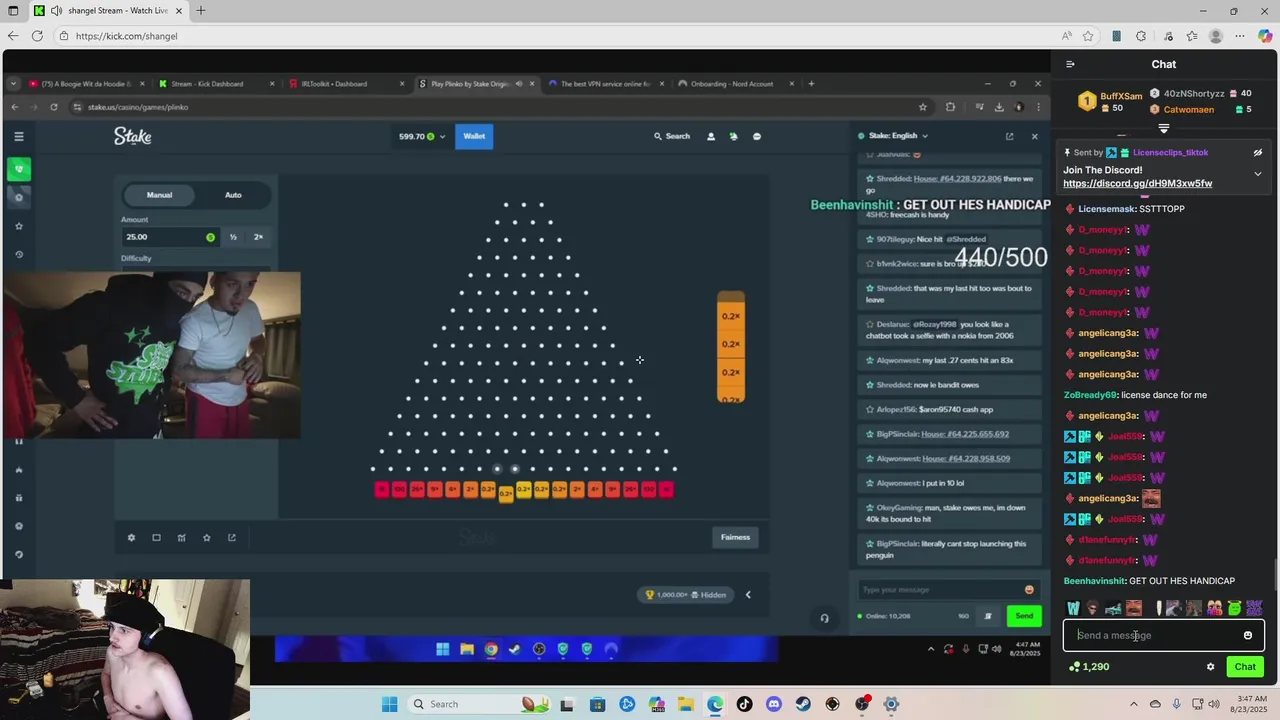This screenshot has height=720, width=1280.
Task: Click ZoBready69's username in chat
Action: (x=1090, y=395)
